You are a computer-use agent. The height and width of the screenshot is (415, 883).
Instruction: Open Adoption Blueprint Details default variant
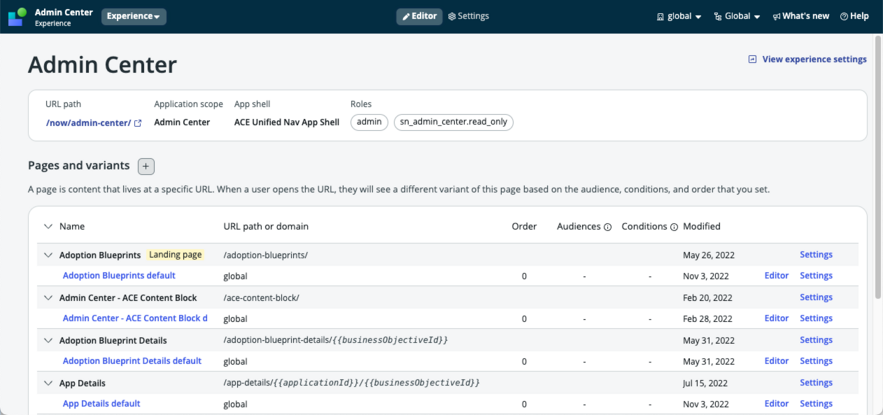coord(132,361)
